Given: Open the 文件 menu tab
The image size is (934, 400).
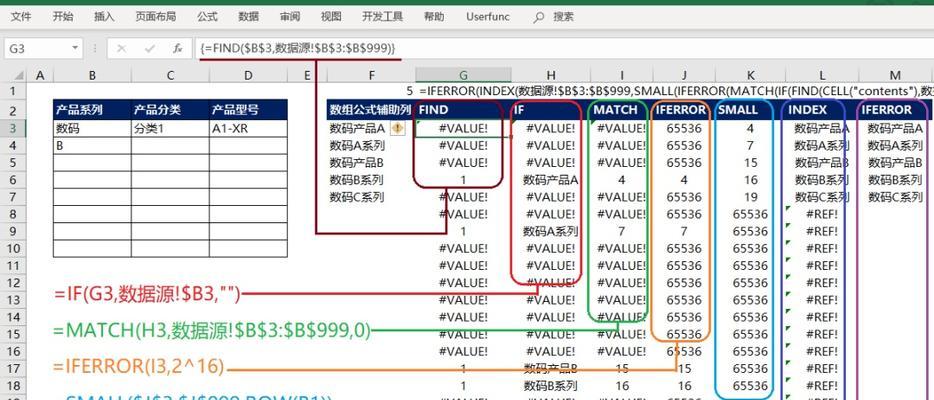Looking at the screenshot, I should coord(21,17).
